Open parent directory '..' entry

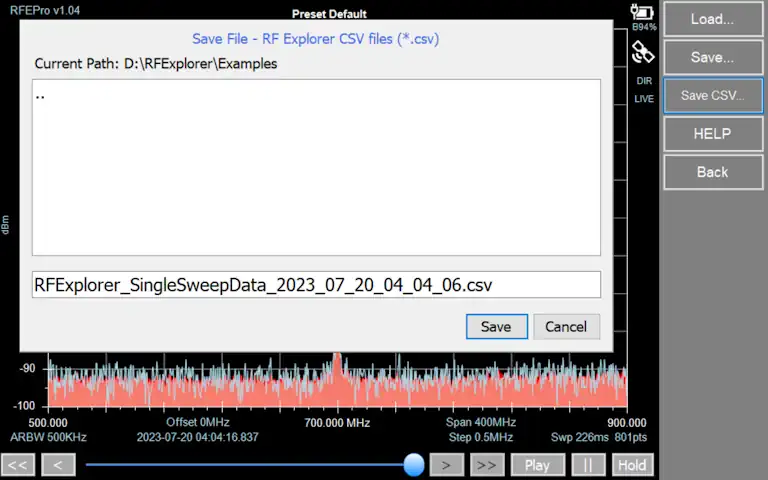tap(41, 95)
